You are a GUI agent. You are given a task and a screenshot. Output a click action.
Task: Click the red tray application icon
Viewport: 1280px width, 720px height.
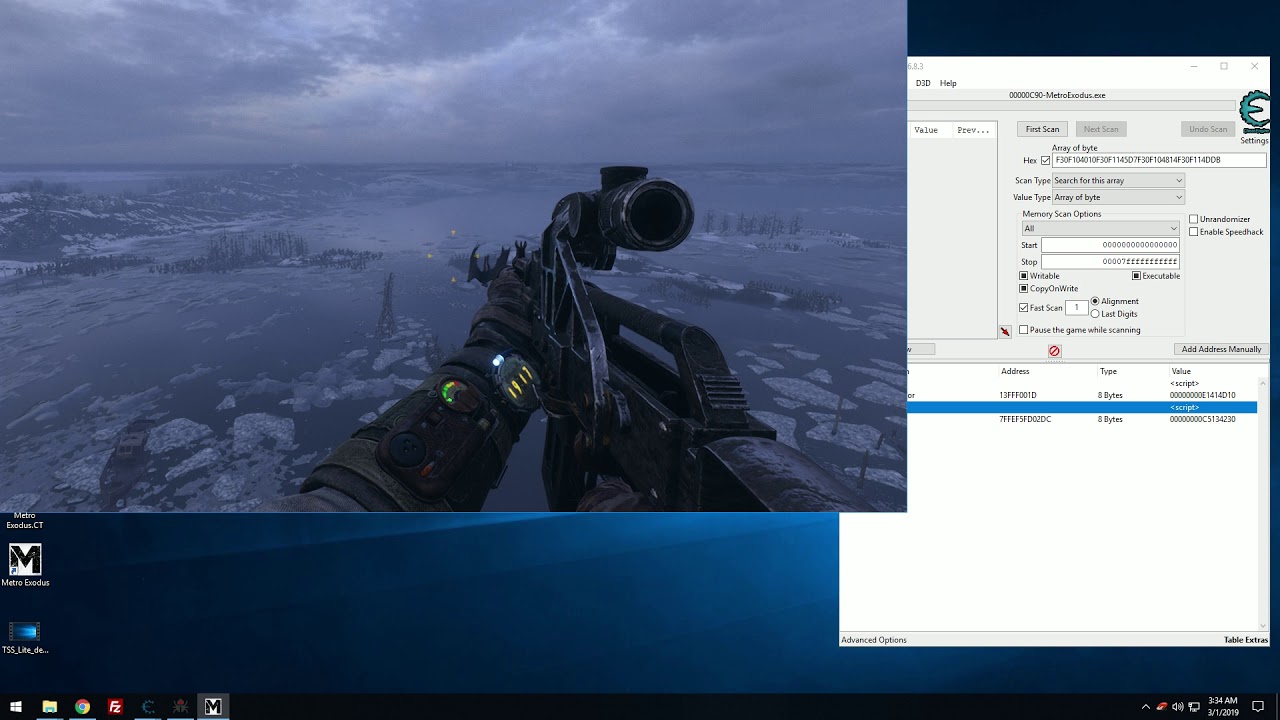[1161, 707]
